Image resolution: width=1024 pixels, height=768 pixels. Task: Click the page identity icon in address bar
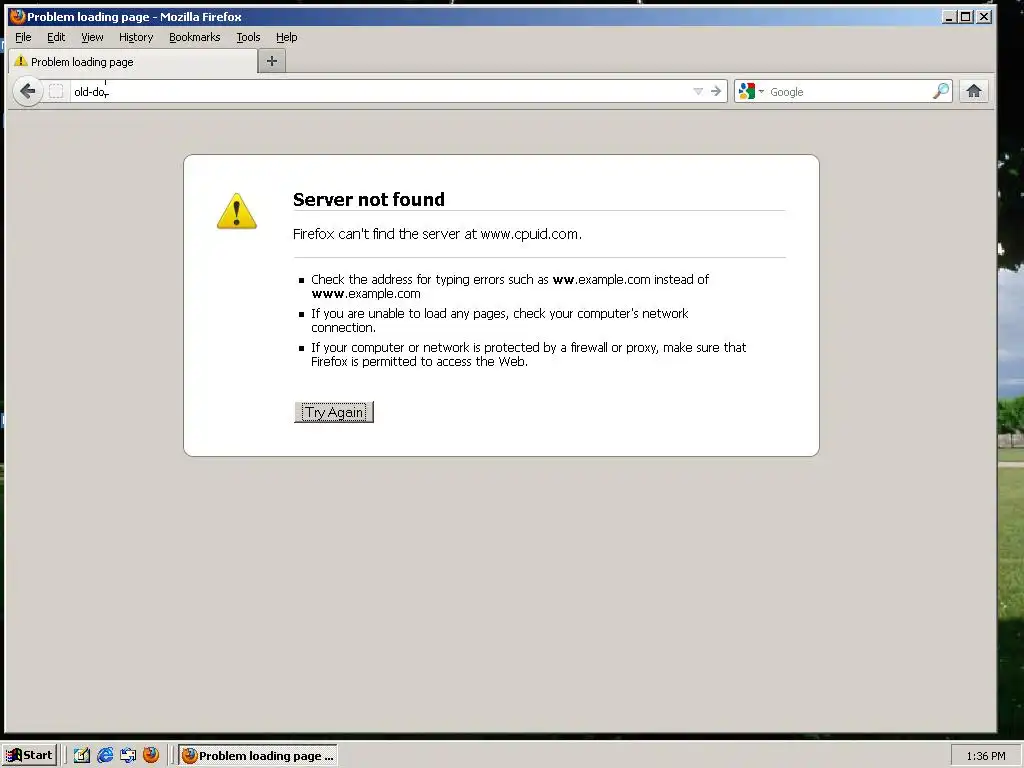[x=57, y=91]
